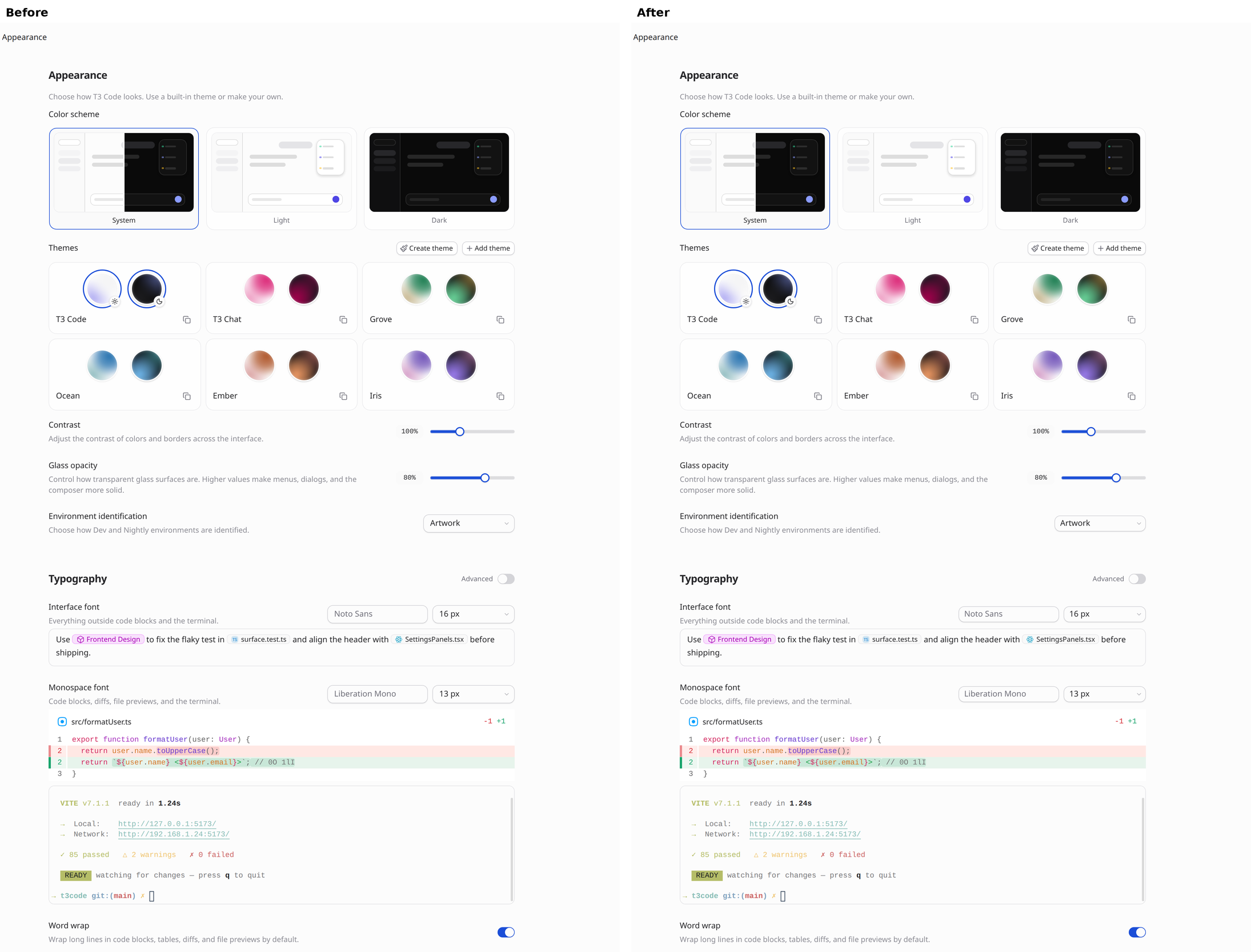Select System color scheme in After panel

tap(755, 179)
